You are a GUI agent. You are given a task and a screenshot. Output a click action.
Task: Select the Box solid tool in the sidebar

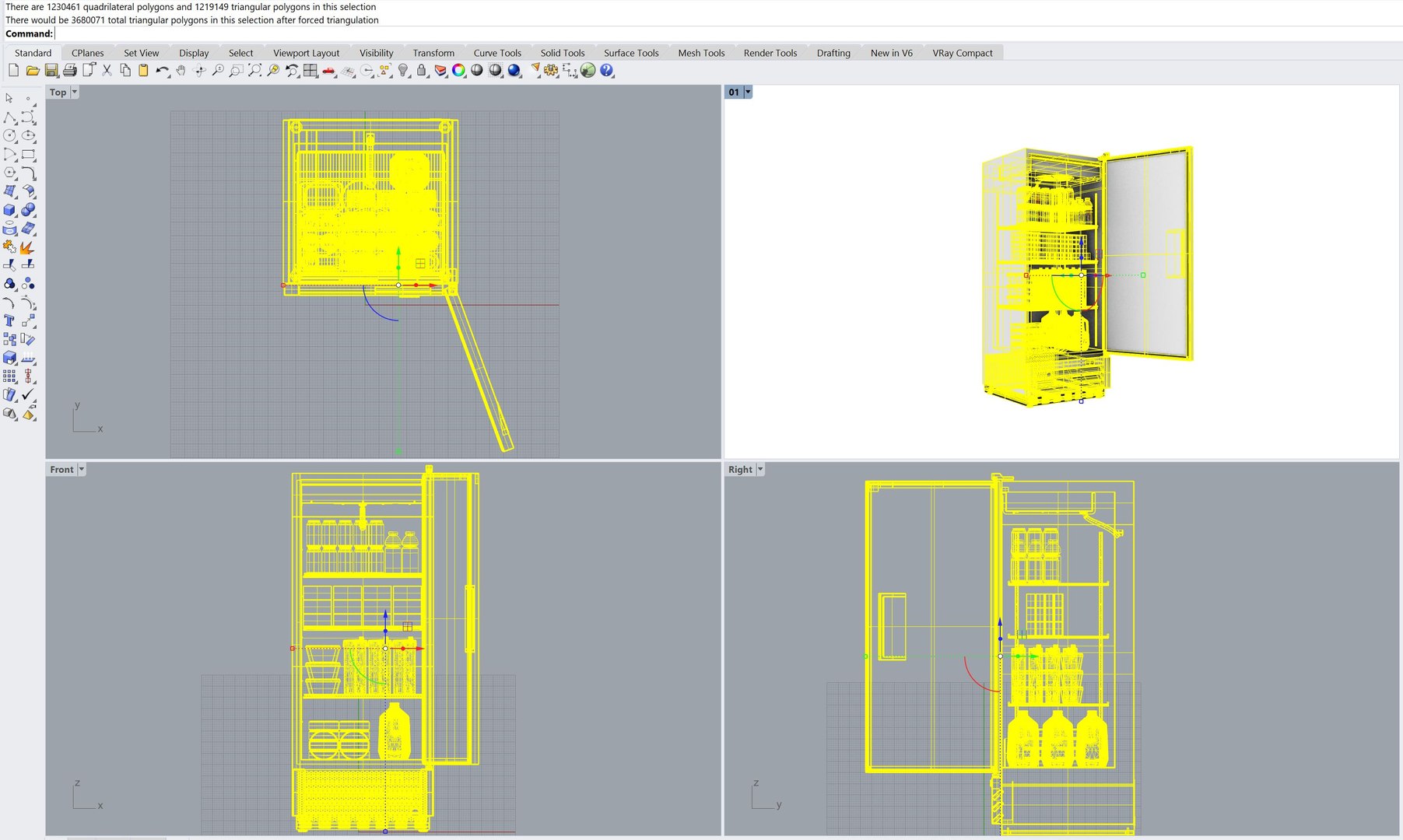pos(10,210)
